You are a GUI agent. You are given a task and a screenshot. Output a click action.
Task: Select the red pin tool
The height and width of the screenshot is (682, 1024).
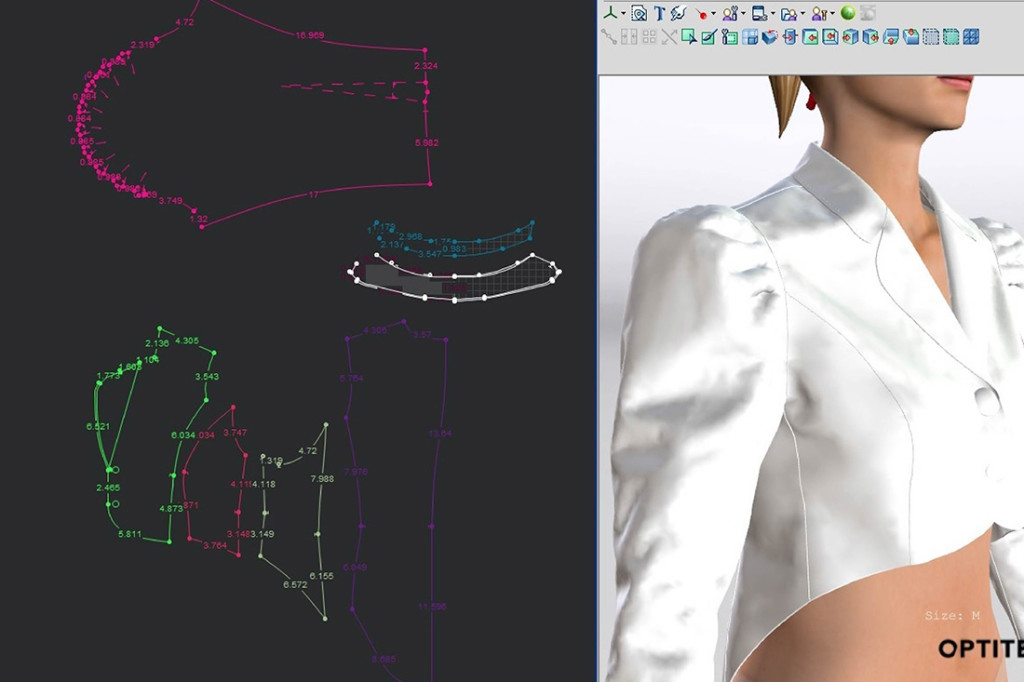701,14
